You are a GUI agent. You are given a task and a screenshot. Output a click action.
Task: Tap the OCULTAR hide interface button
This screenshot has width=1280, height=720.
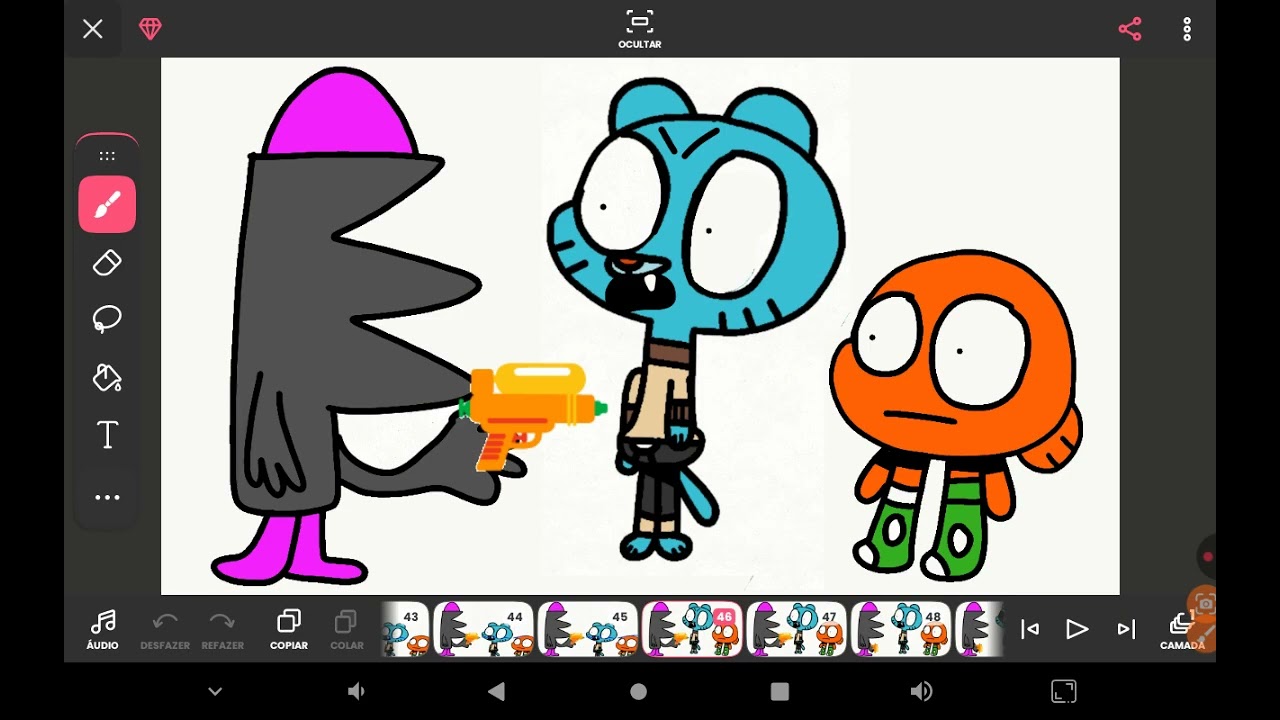tap(640, 29)
